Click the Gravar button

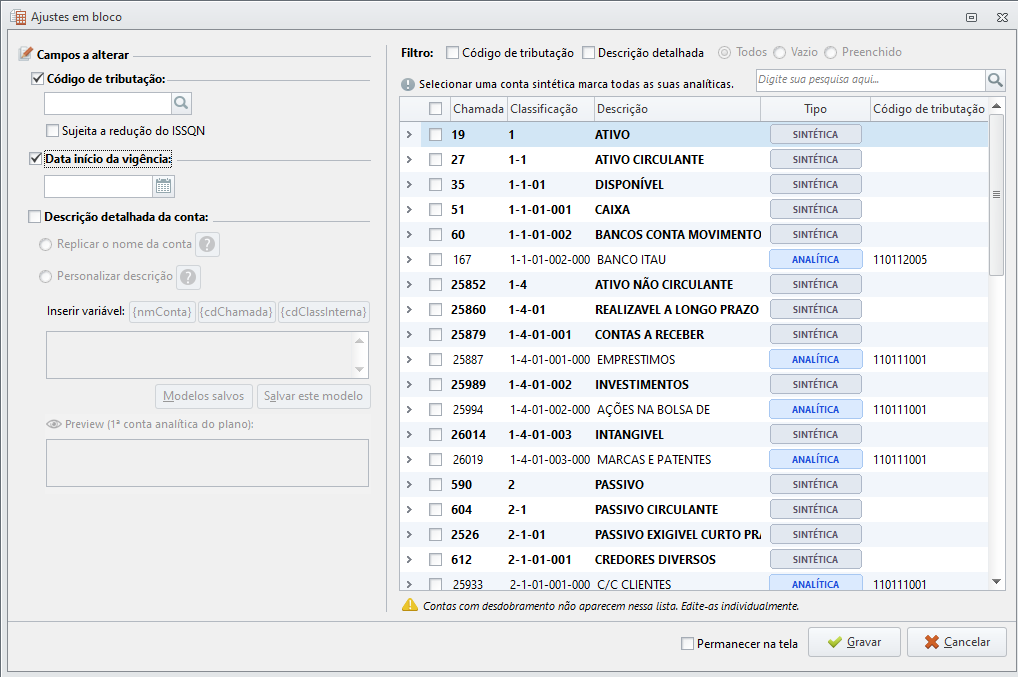point(854,642)
